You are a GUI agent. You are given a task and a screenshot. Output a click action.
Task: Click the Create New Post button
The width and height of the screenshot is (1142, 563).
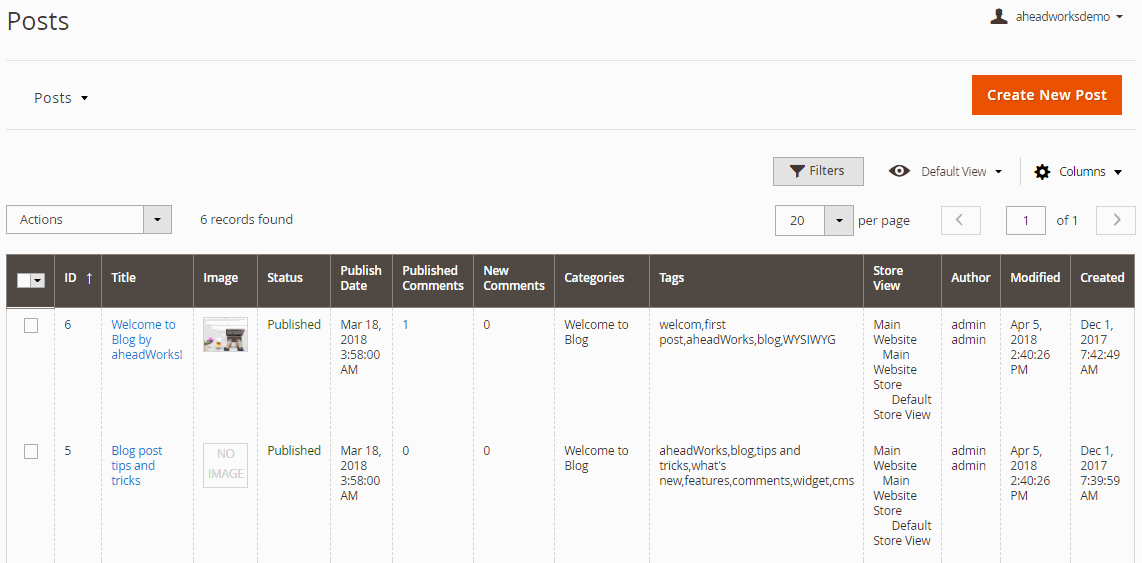1047,95
